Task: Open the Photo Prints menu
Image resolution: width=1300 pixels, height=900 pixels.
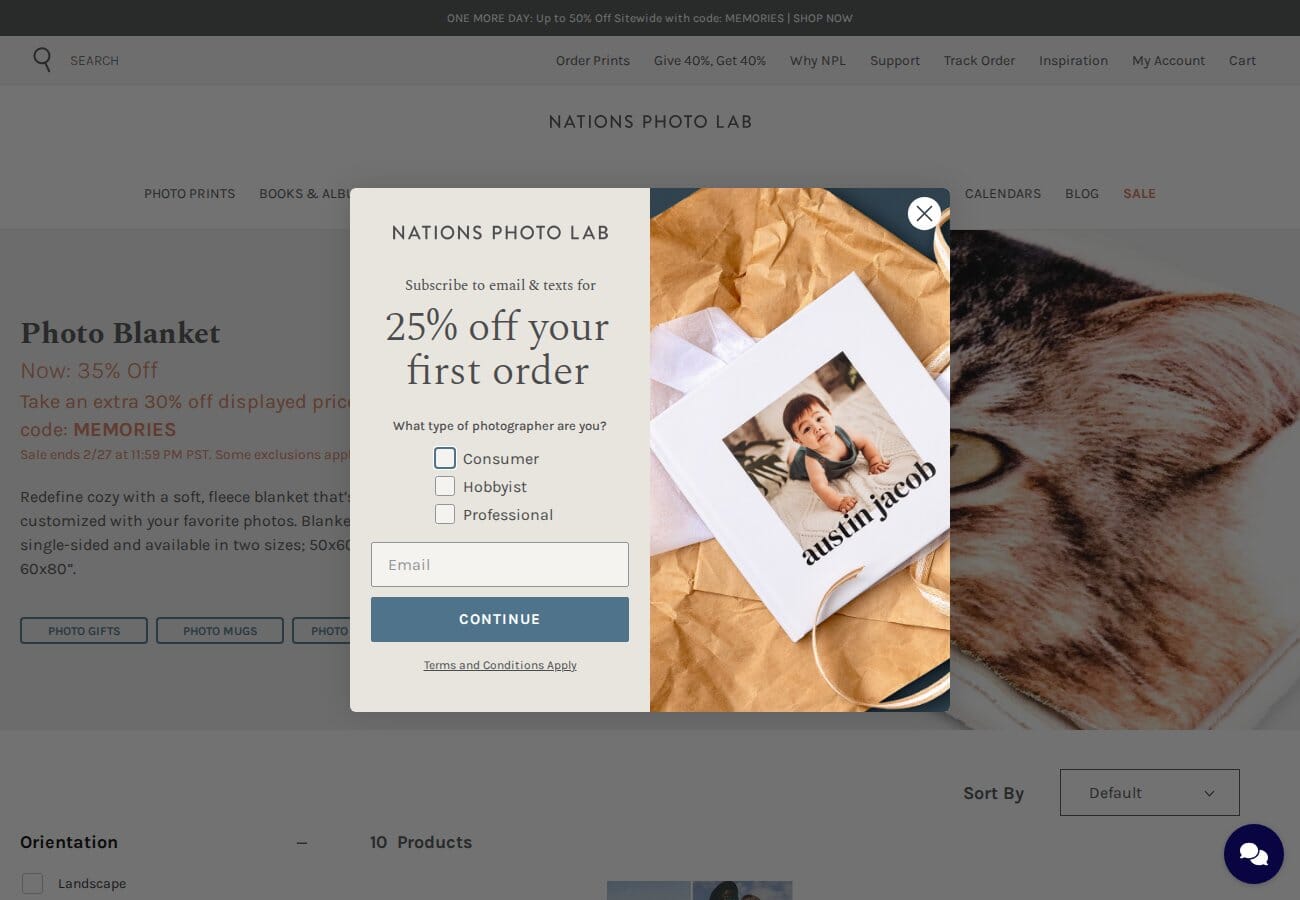Action: point(190,194)
